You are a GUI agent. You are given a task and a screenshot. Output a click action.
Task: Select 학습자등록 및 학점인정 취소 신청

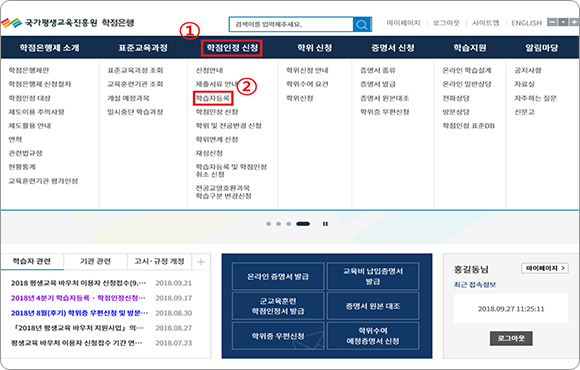(x=231, y=171)
